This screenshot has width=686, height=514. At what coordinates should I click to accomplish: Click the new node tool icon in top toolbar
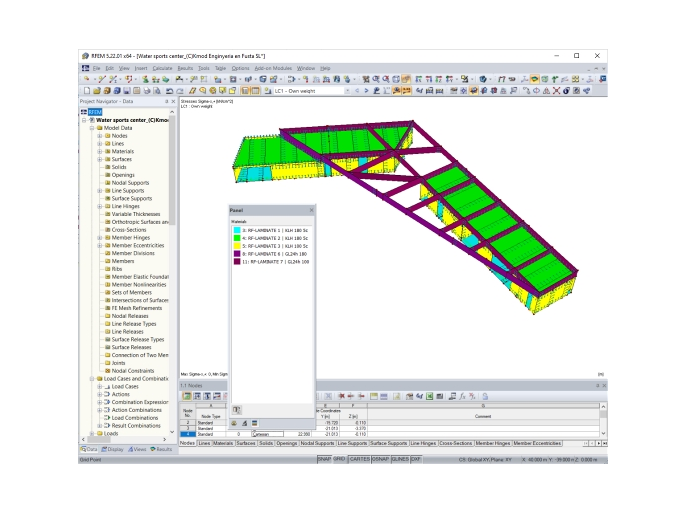87,79
